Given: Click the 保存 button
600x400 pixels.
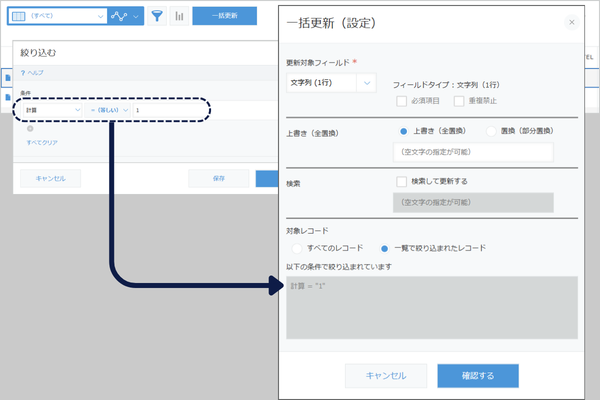Looking at the screenshot, I should tap(218, 178).
